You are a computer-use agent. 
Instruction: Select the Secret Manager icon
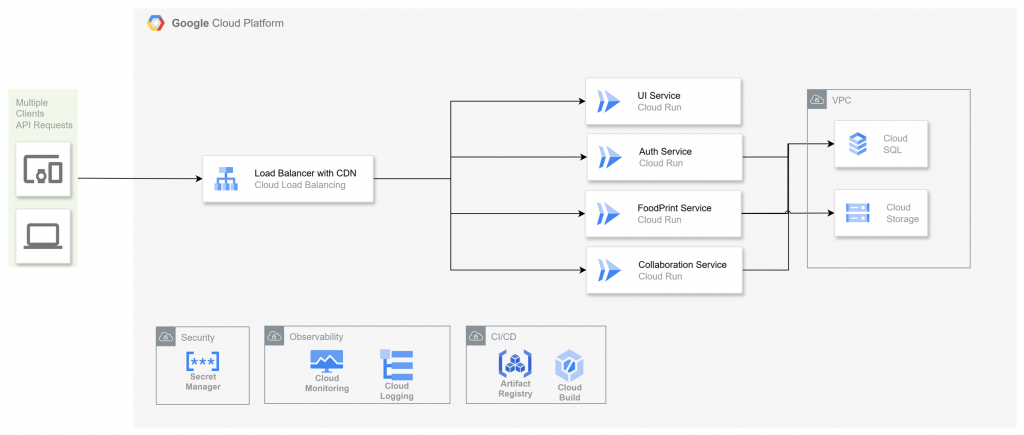point(202,361)
